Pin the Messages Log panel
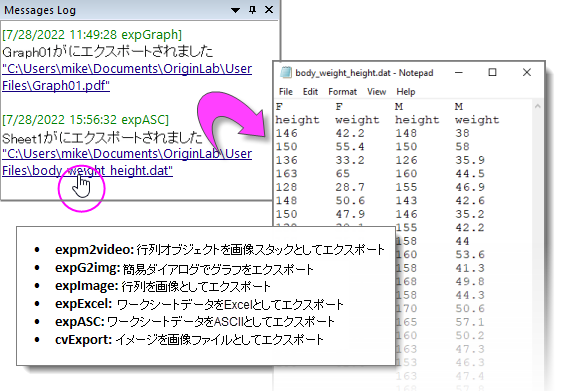 253,10
